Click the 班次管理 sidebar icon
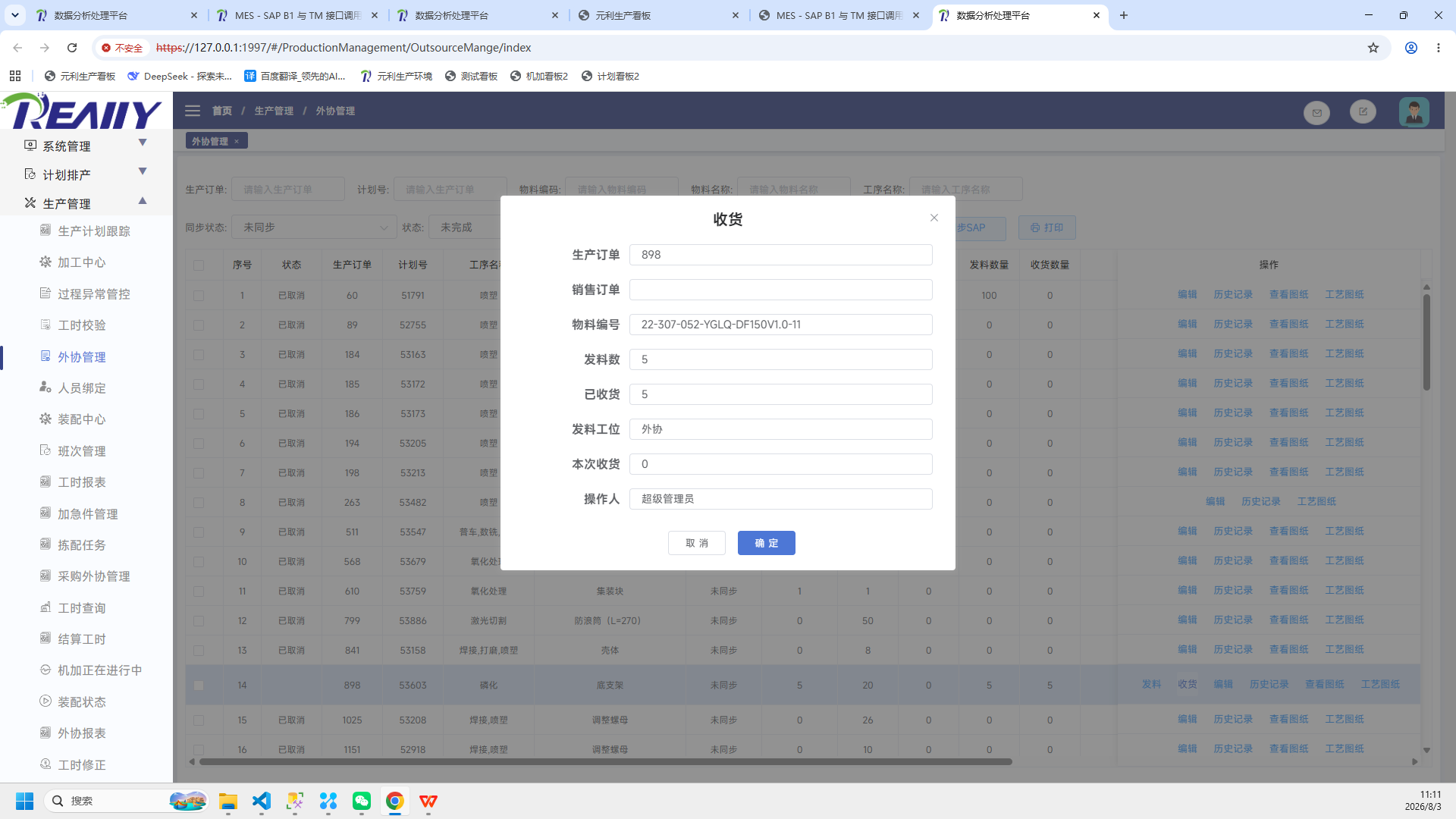 [45, 450]
